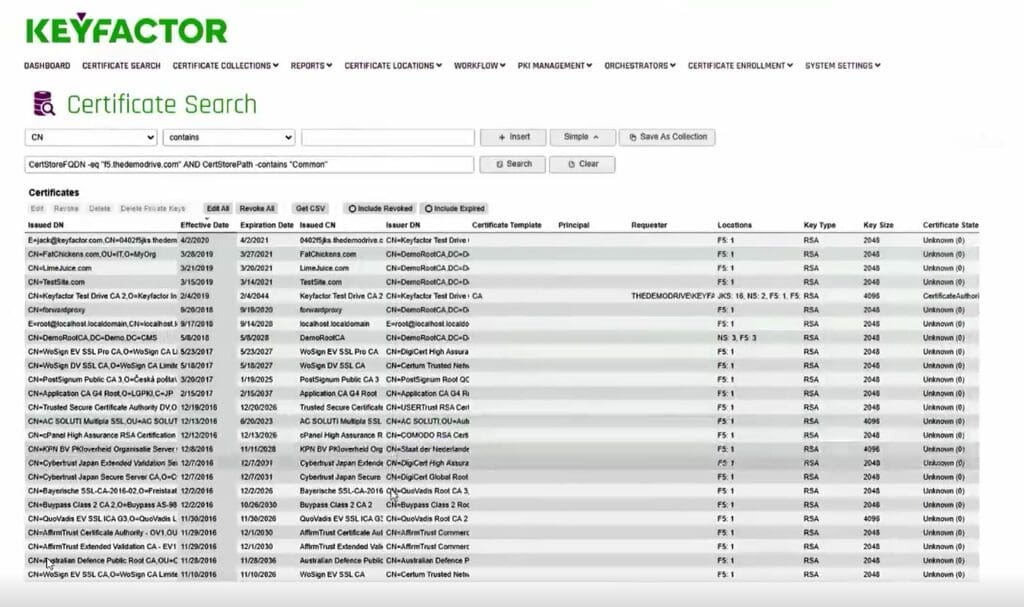Select the AC SOLUTI Multipla SSL row
1024x607 pixels.
pyautogui.click(x=502, y=421)
